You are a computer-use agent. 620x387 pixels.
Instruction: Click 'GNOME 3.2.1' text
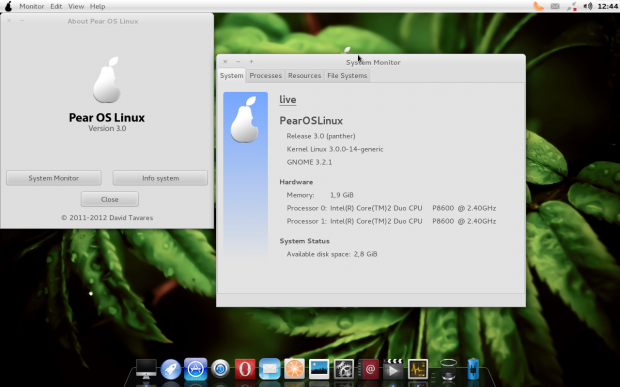309,162
